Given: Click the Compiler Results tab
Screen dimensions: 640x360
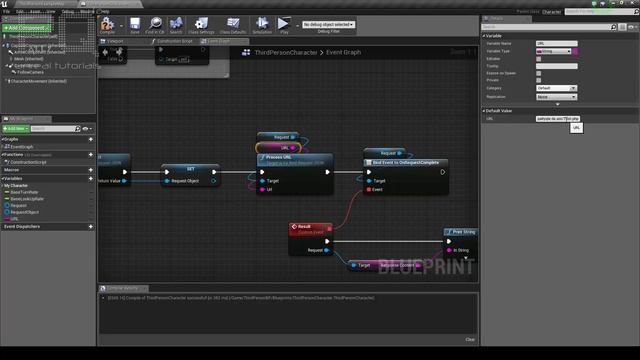Looking at the screenshot, I should 123,288.
